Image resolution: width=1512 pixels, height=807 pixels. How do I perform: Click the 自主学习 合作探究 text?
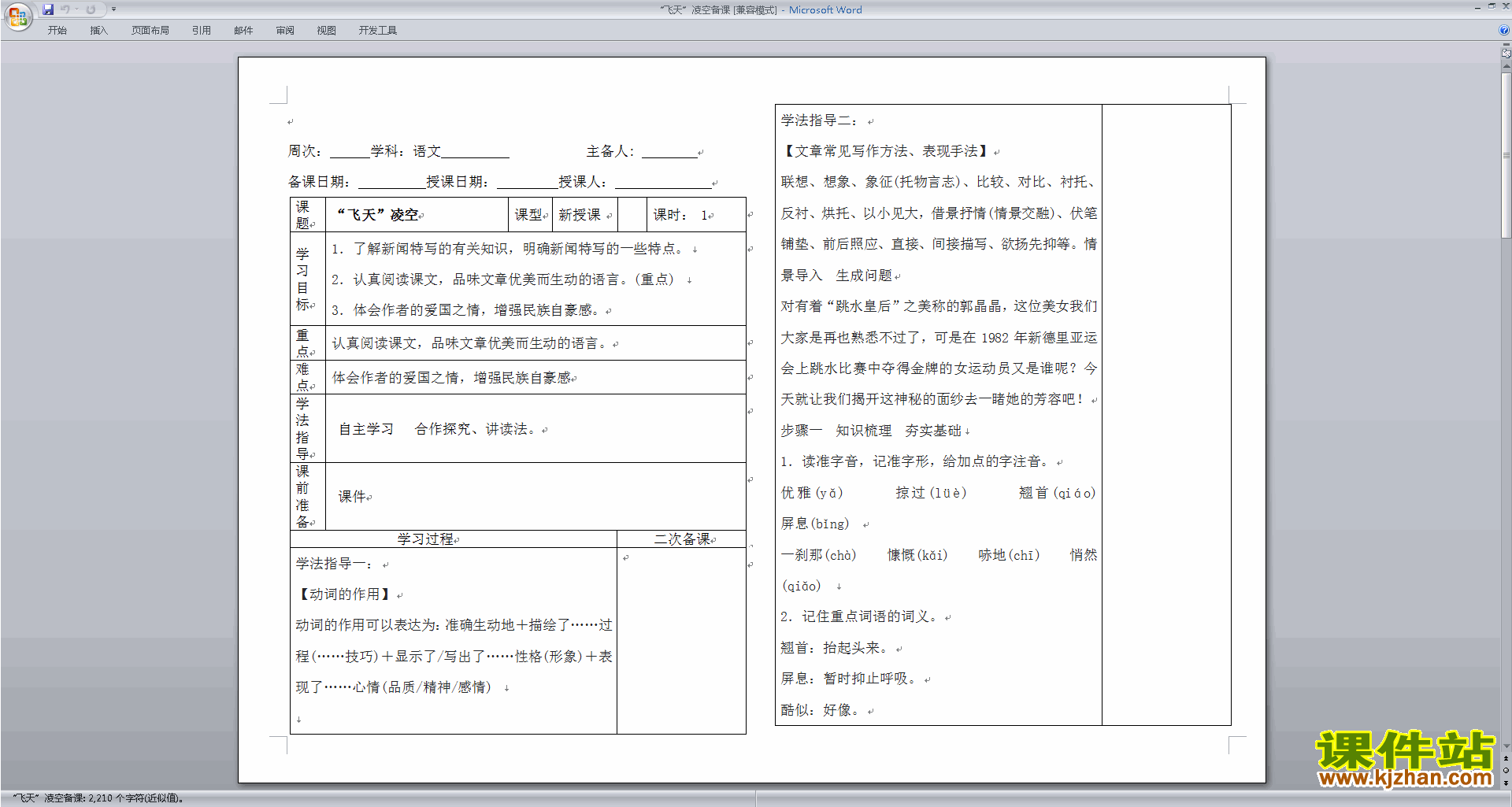438,429
